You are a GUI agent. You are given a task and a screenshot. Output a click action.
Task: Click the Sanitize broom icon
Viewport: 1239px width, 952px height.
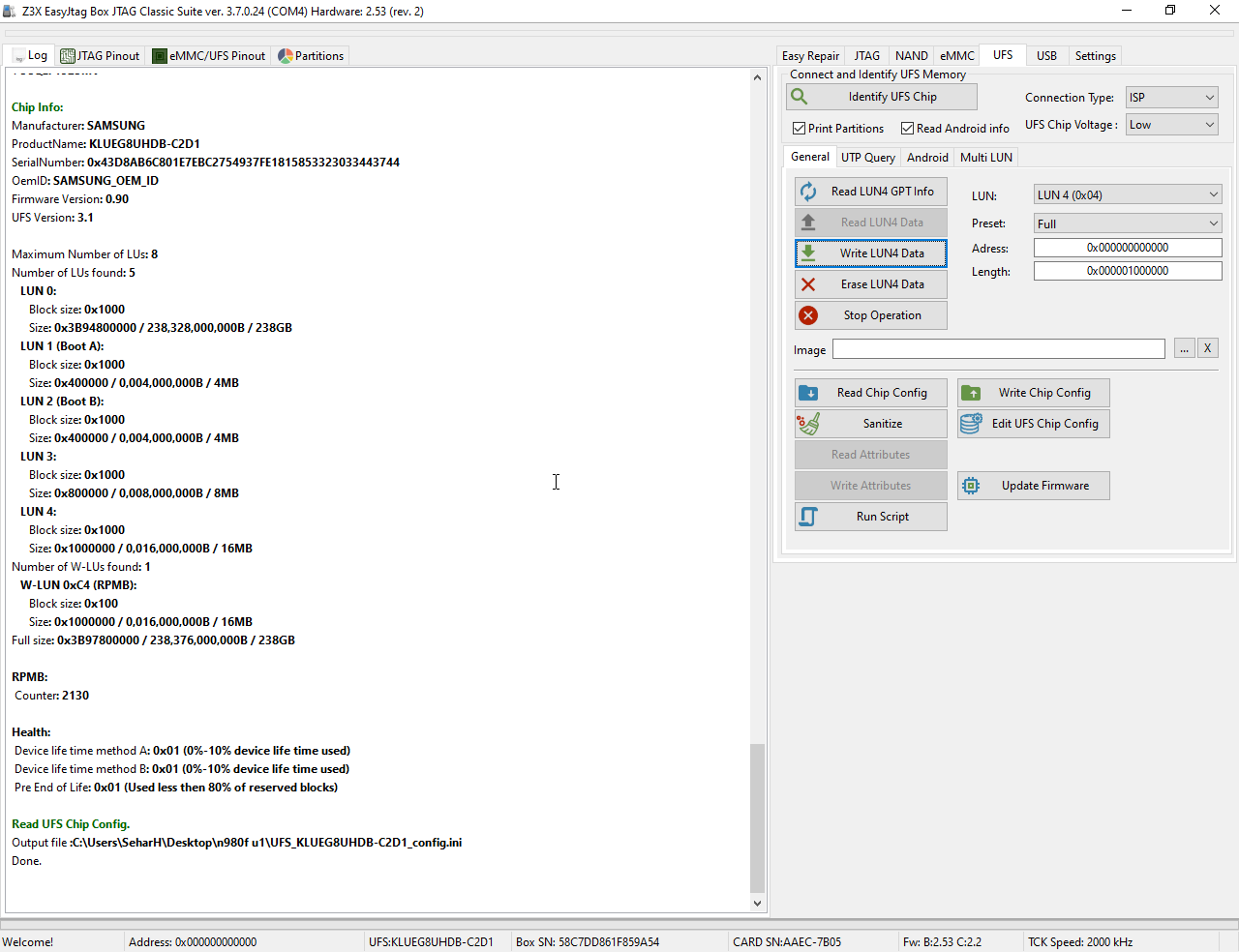coord(808,424)
